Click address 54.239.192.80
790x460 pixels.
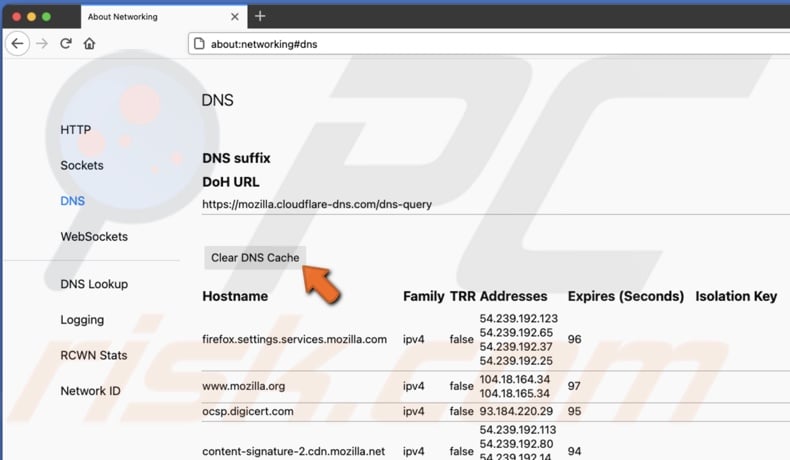click(x=516, y=444)
